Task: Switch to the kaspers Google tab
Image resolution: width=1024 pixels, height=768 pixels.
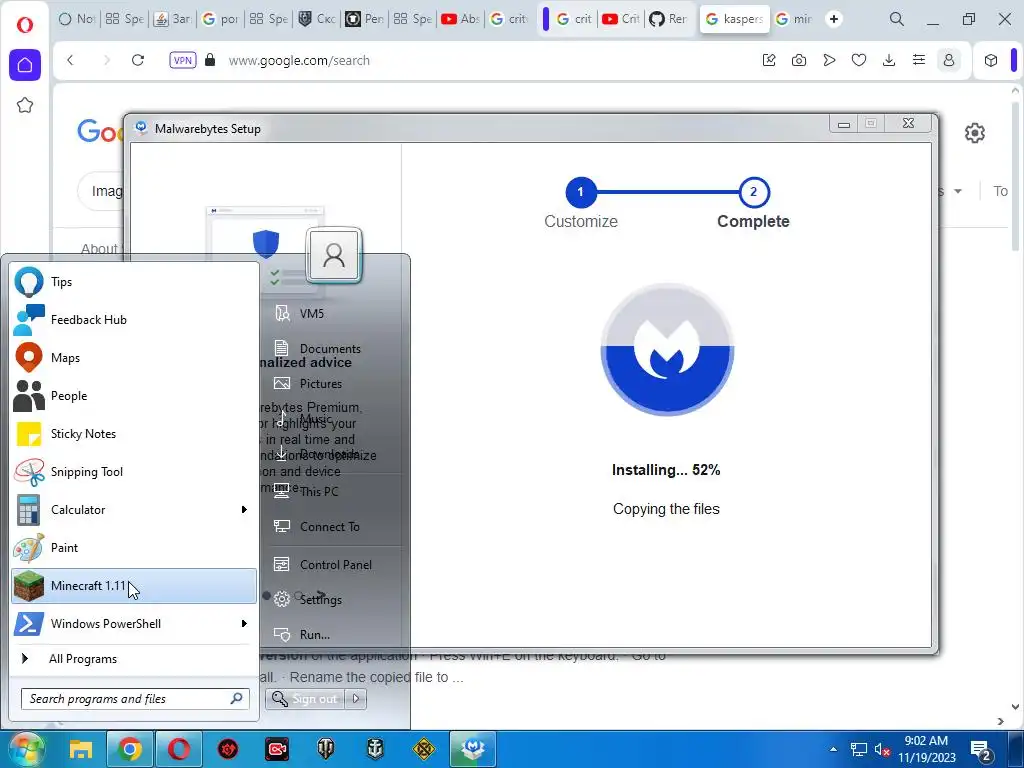Action: click(x=734, y=19)
